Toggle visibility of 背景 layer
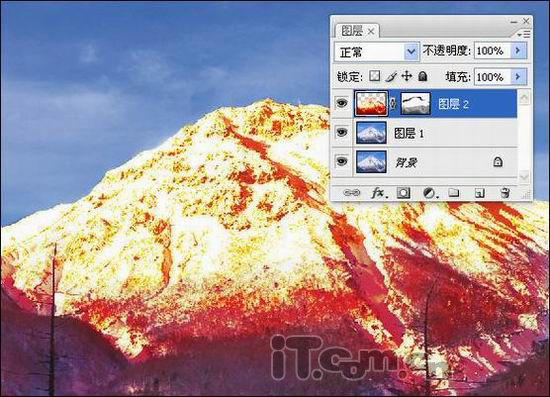 [x=341, y=161]
